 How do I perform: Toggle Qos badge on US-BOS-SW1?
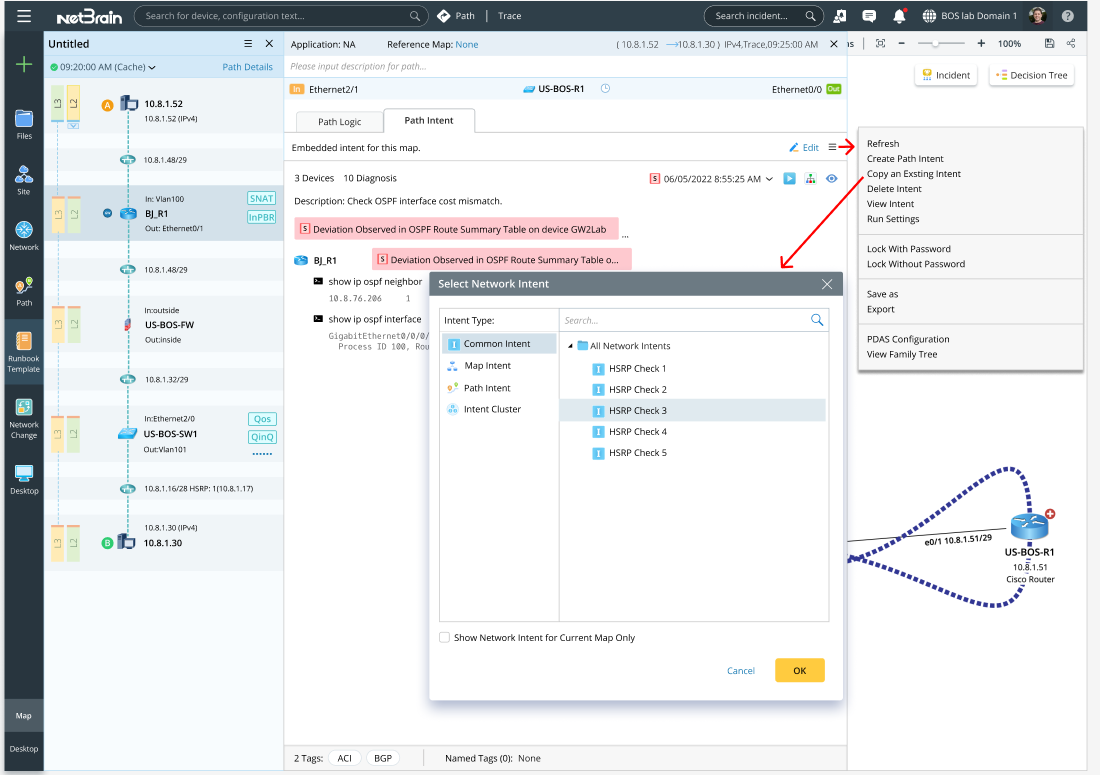tap(262, 419)
